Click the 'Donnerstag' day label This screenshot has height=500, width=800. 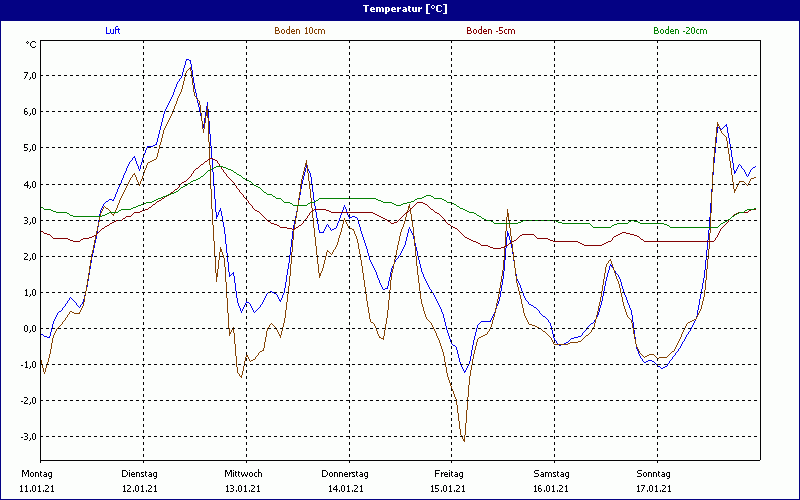[x=345, y=473]
